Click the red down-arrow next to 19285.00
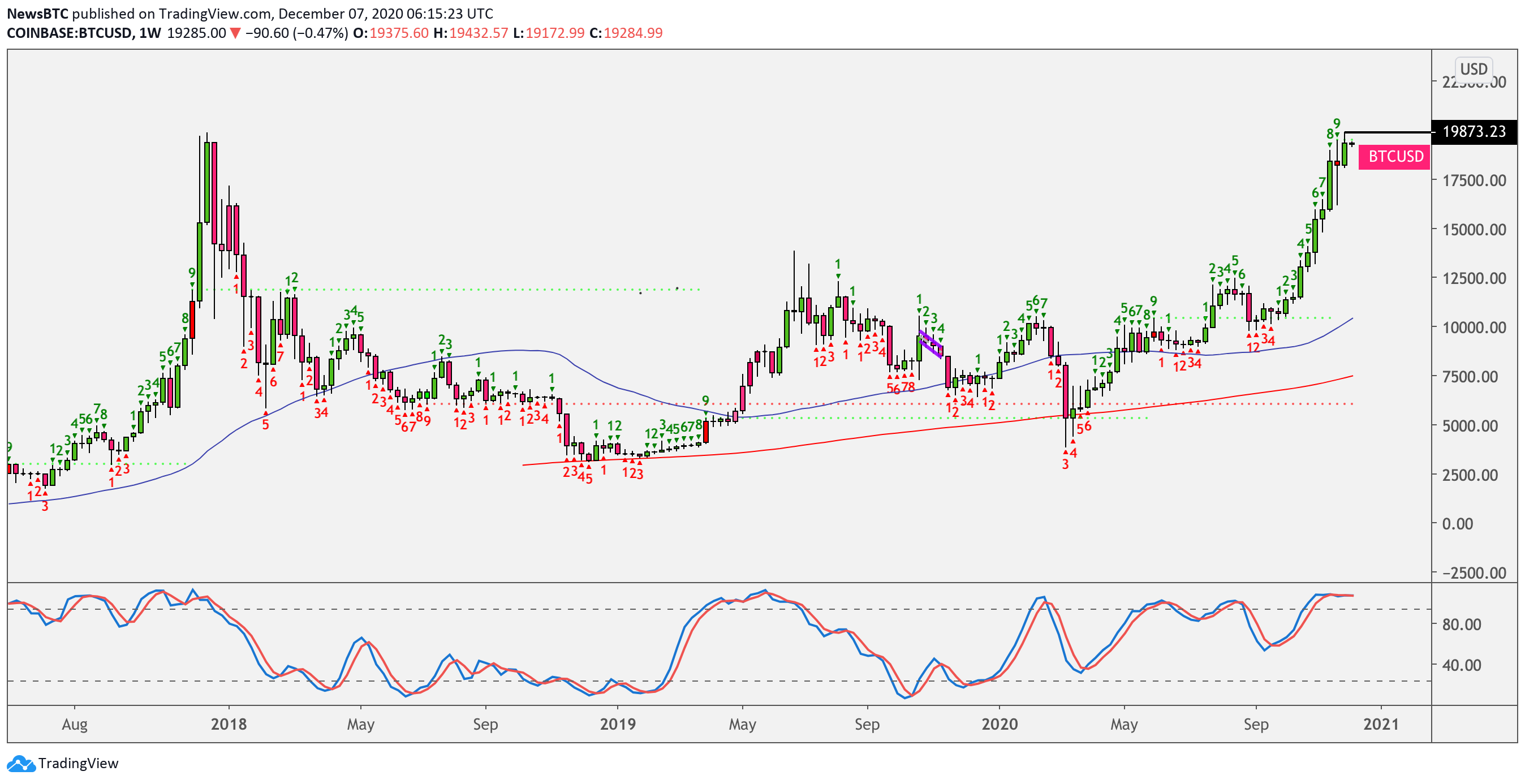 click(235, 33)
